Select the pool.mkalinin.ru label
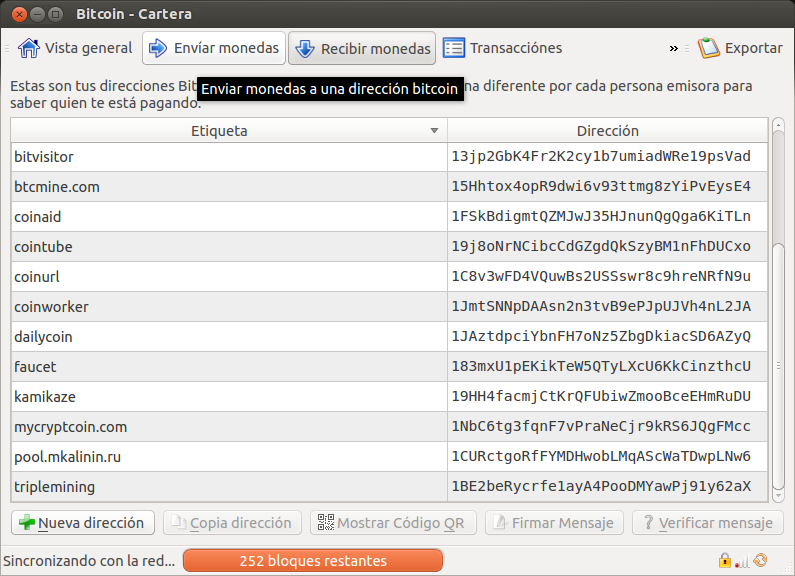The height and width of the screenshot is (576, 795). (x=67, y=457)
